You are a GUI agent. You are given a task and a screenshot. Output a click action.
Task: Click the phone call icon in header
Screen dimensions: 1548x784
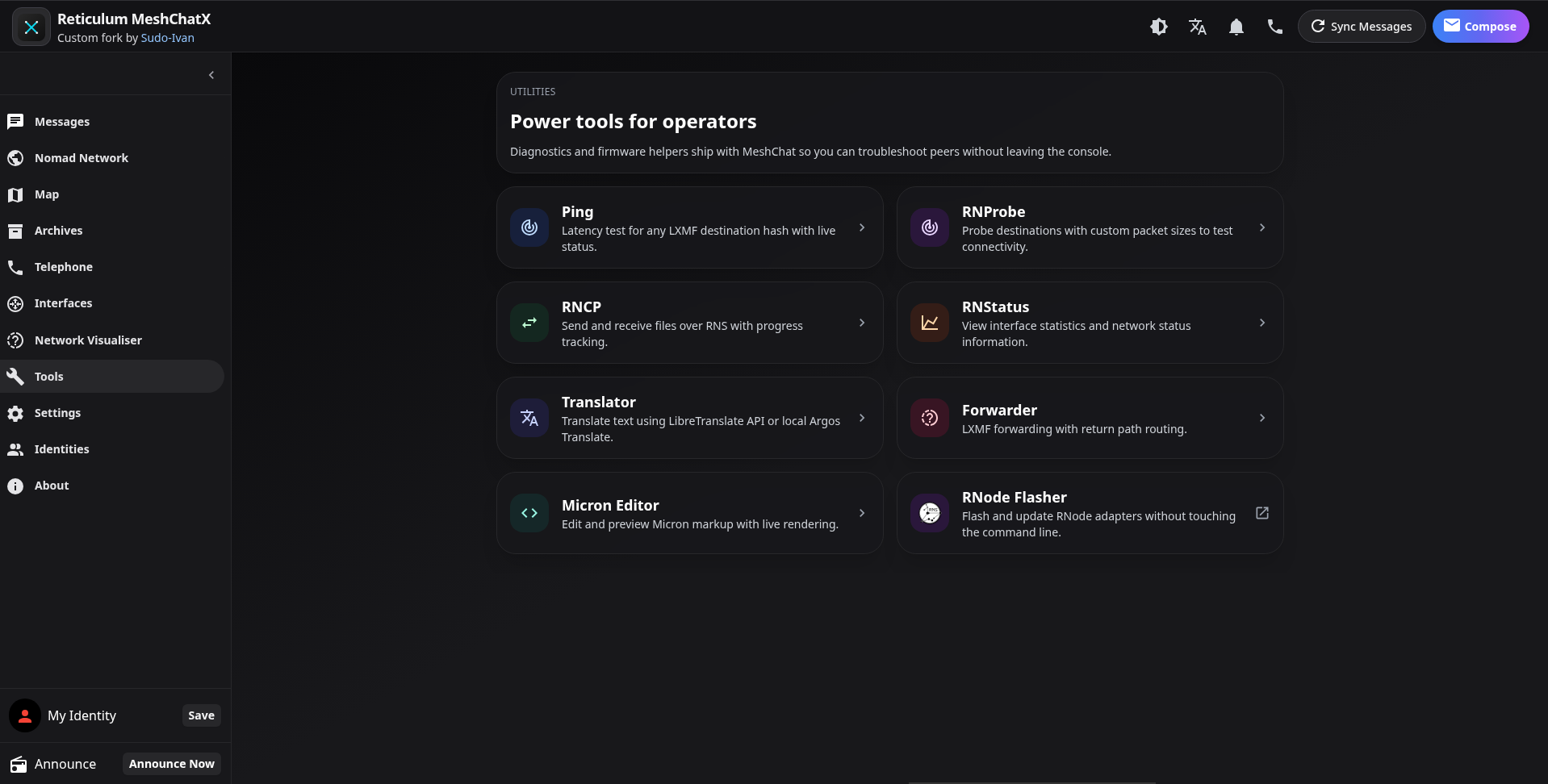(1274, 27)
